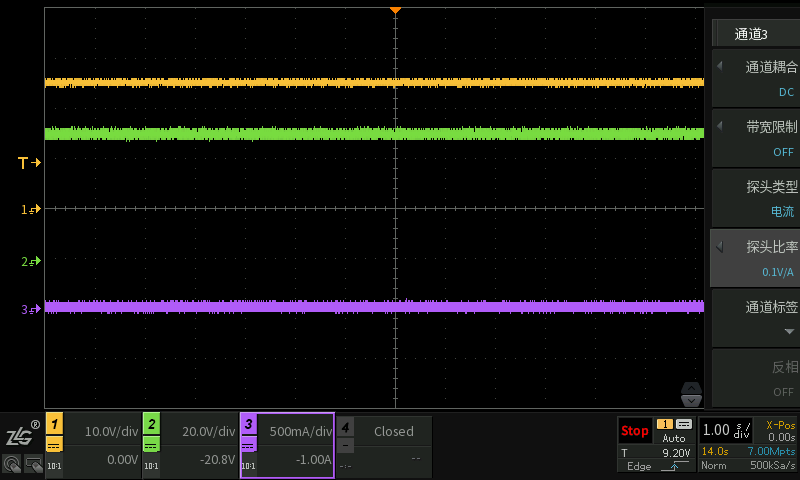Click the channel 4 Closed label
This screenshot has width=800, height=480.
(x=393, y=432)
